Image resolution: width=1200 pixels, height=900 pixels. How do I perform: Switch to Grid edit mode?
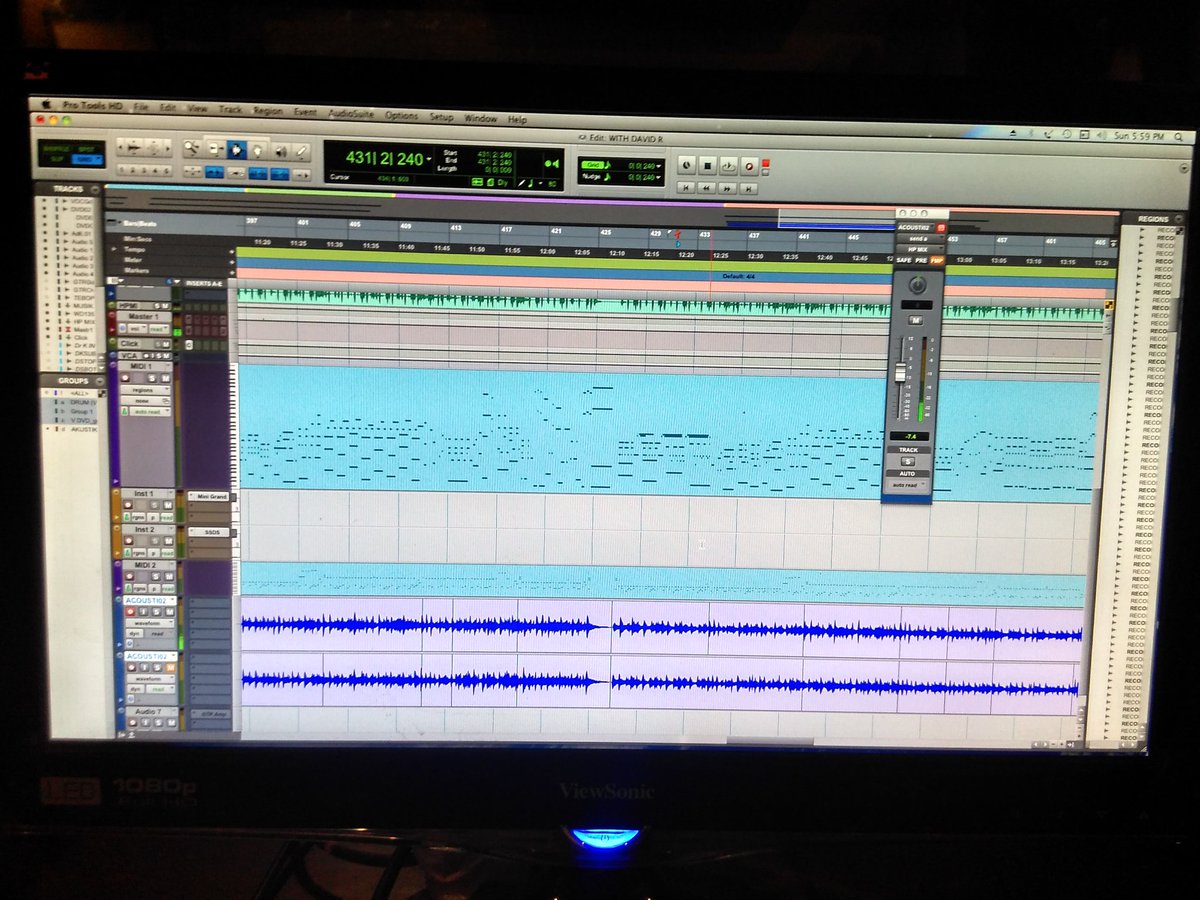tap(87, 158)
